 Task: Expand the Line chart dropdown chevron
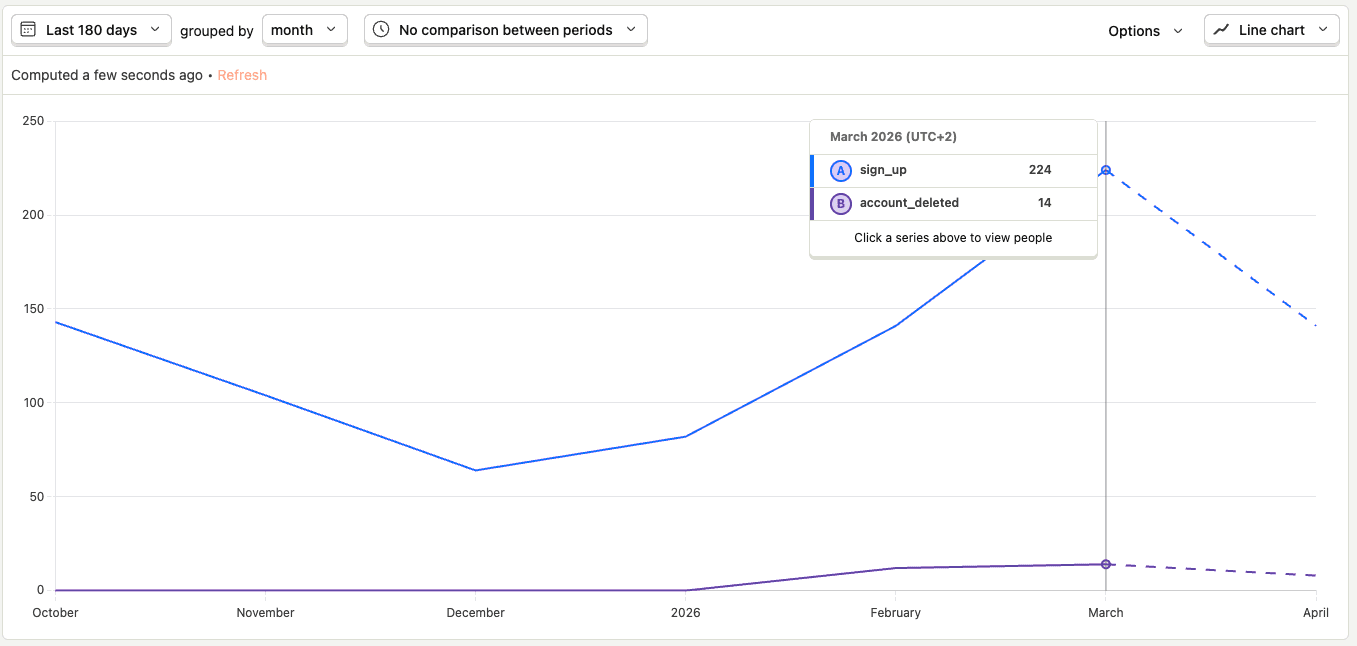coord(1323,30)
